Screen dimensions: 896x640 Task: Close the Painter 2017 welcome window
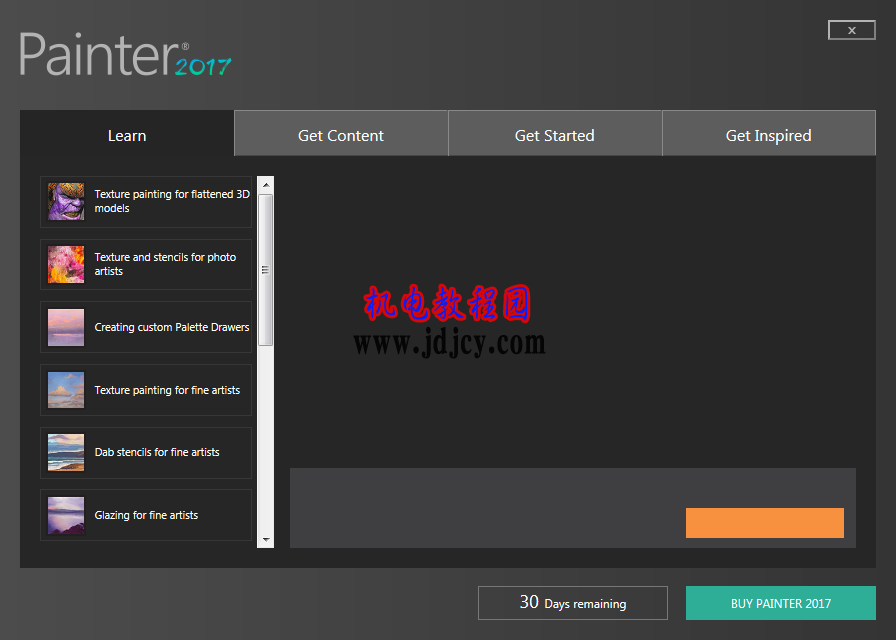(851, 30)
